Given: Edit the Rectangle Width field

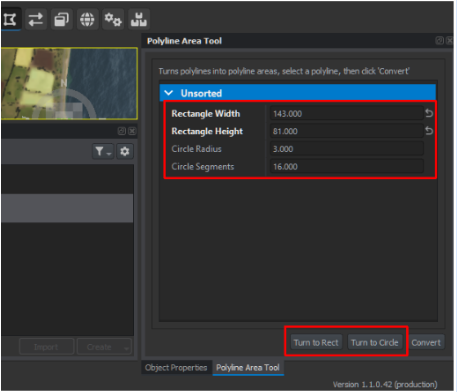Looking at the screenshot, I should [347, 114].
